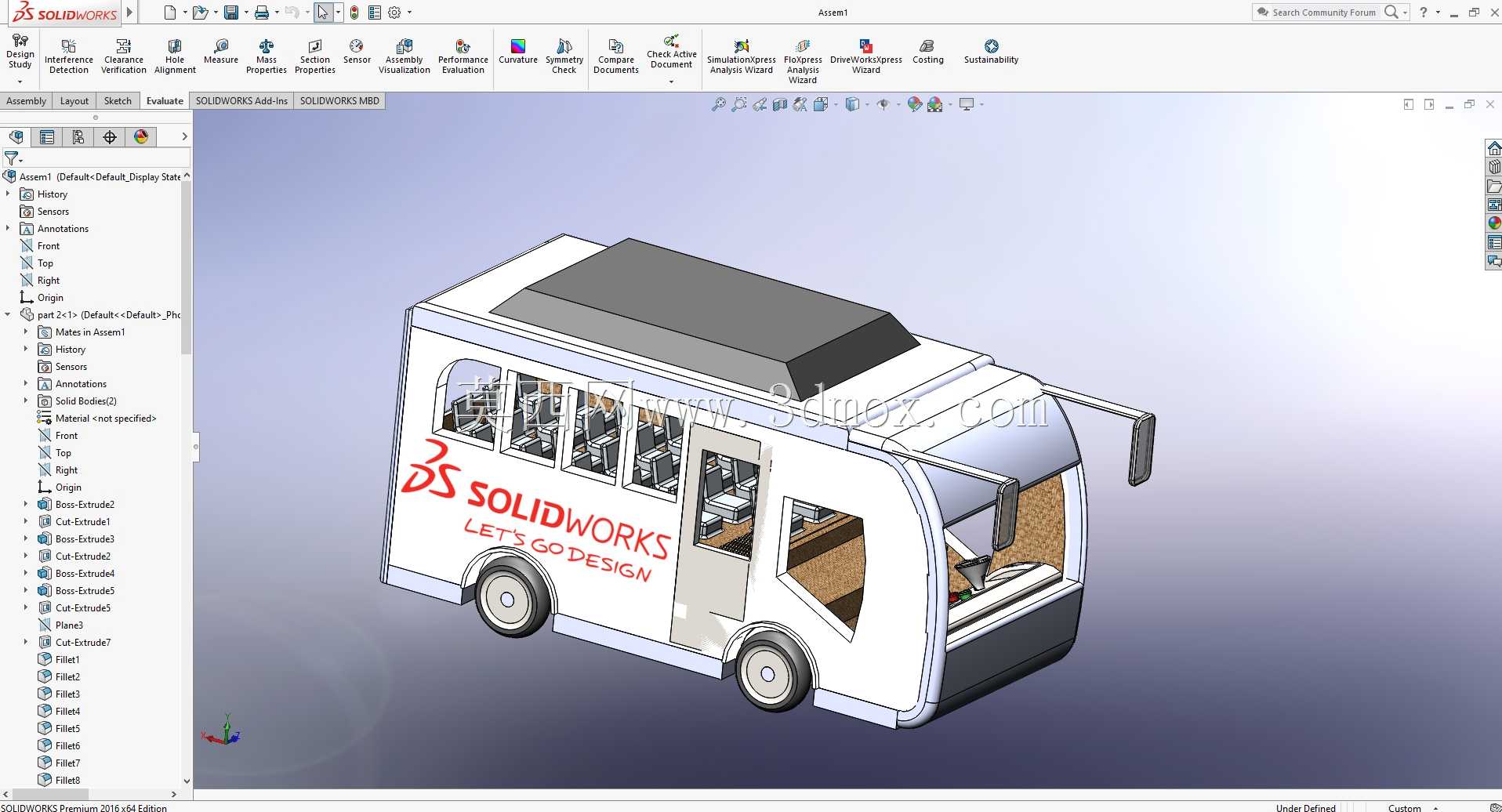The image size is (1502, 812).
Task: Open the Appearances, Scenes and Decals pane
Action: (x=1494, y=223)
